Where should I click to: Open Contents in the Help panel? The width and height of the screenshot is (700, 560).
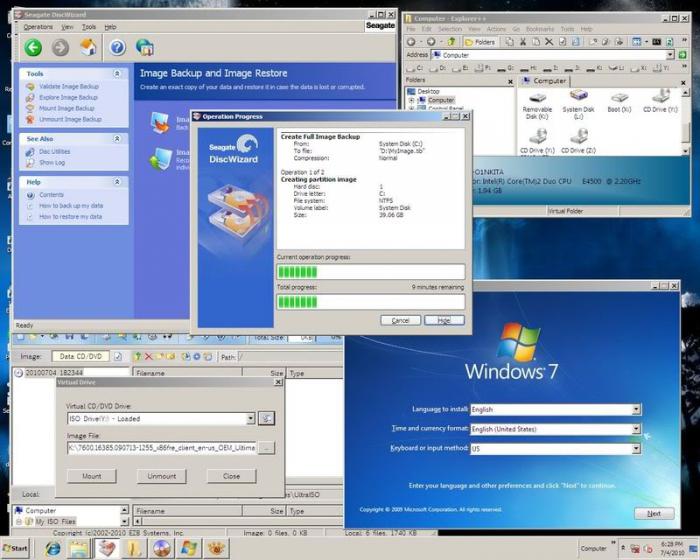point(51,195)
